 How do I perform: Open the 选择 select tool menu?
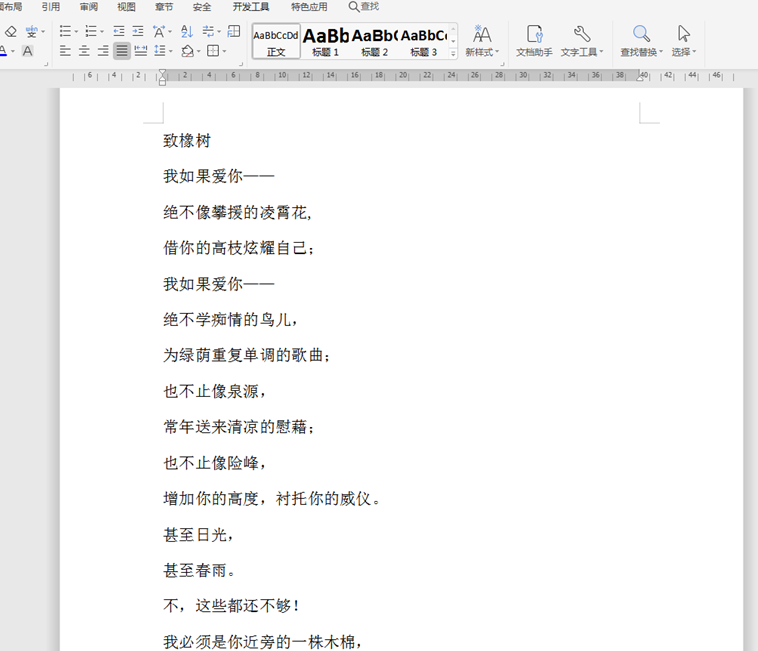684,41
